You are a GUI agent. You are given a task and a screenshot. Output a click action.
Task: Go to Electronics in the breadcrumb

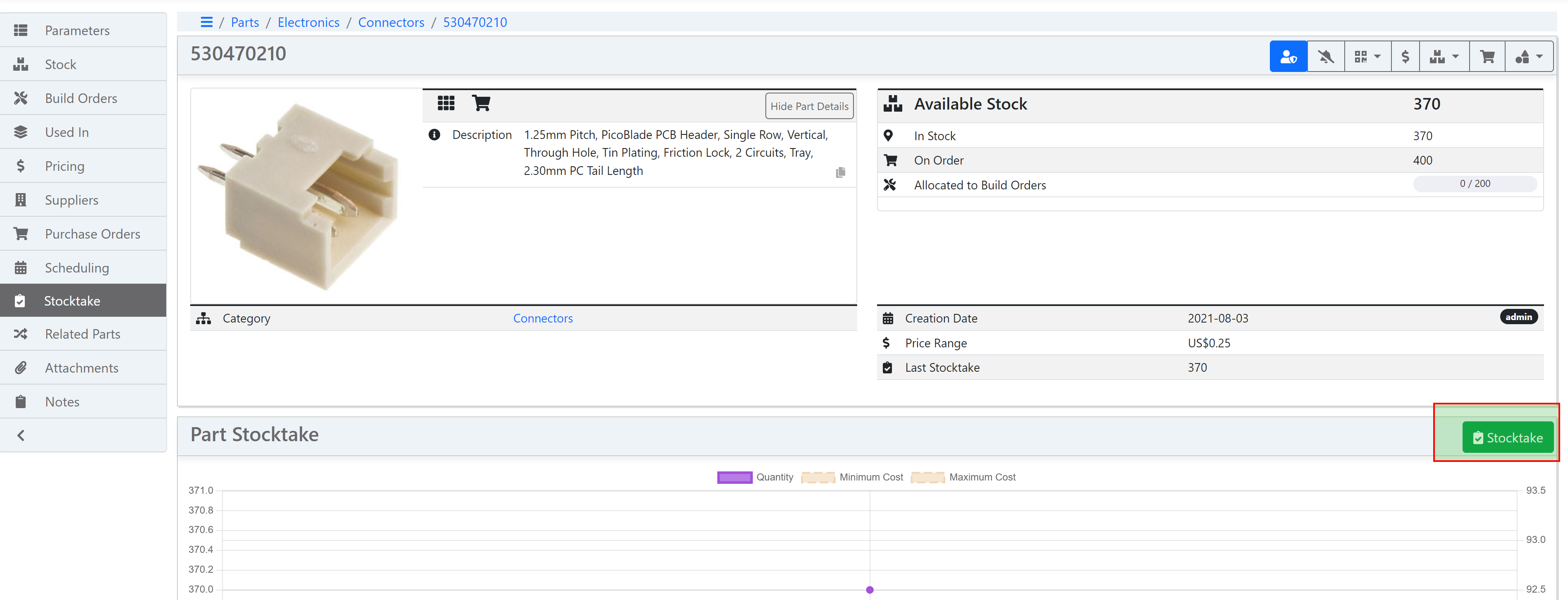point(308,22)
